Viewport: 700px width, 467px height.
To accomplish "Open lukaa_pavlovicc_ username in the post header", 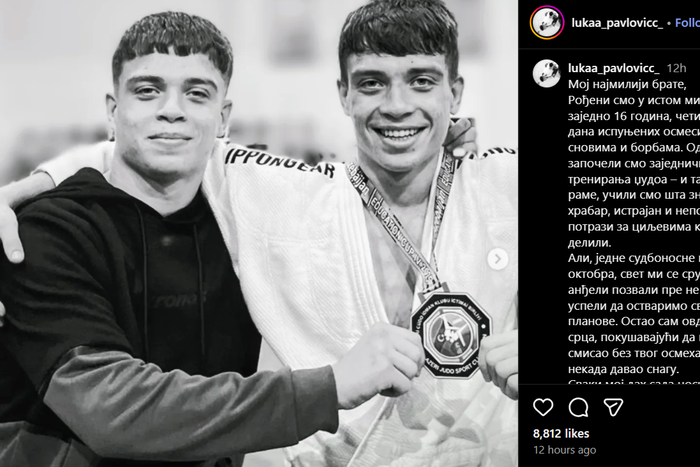I will [617, 23].
